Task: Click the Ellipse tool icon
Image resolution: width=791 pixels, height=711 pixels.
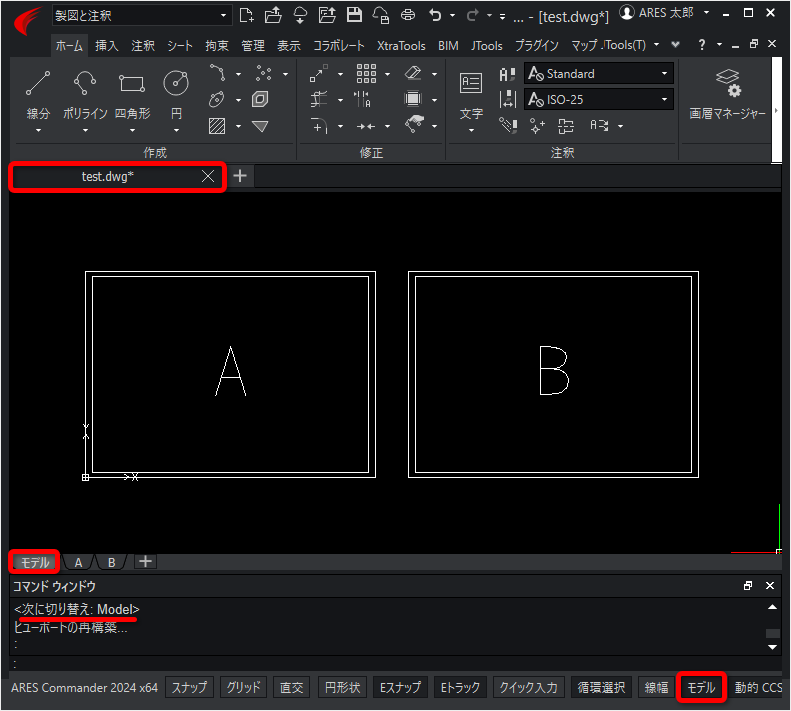Action: [x=217, y=99]
